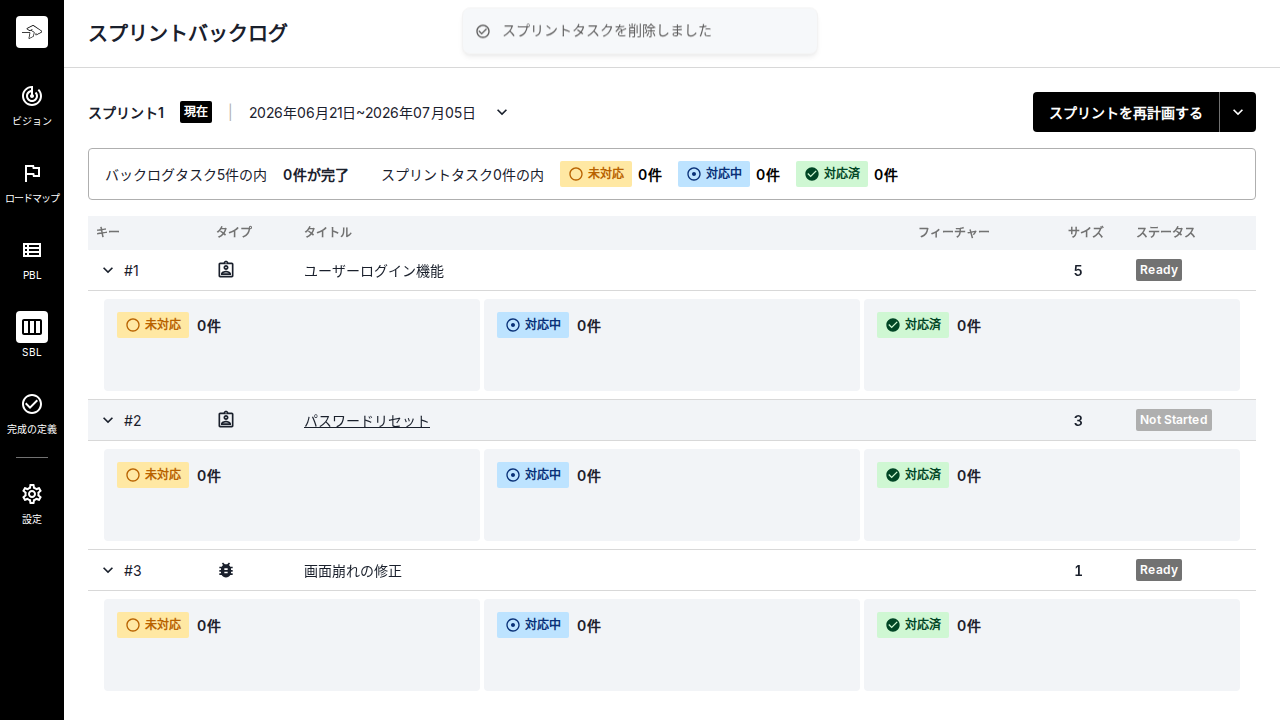Click 未対応 column badge under #2
This screenshot has width=1280, height=720.
click(153, 475)
